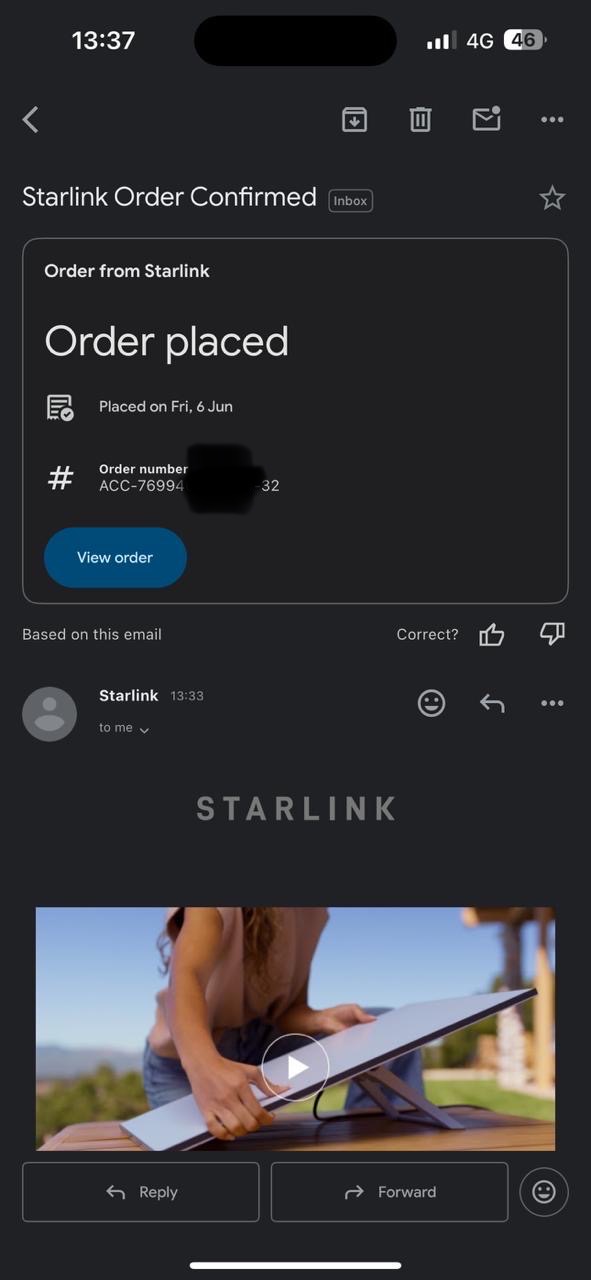Screen dimensions: 591x1280
Task: Star the Starlink Order Confirmed email
Action: 552,198
